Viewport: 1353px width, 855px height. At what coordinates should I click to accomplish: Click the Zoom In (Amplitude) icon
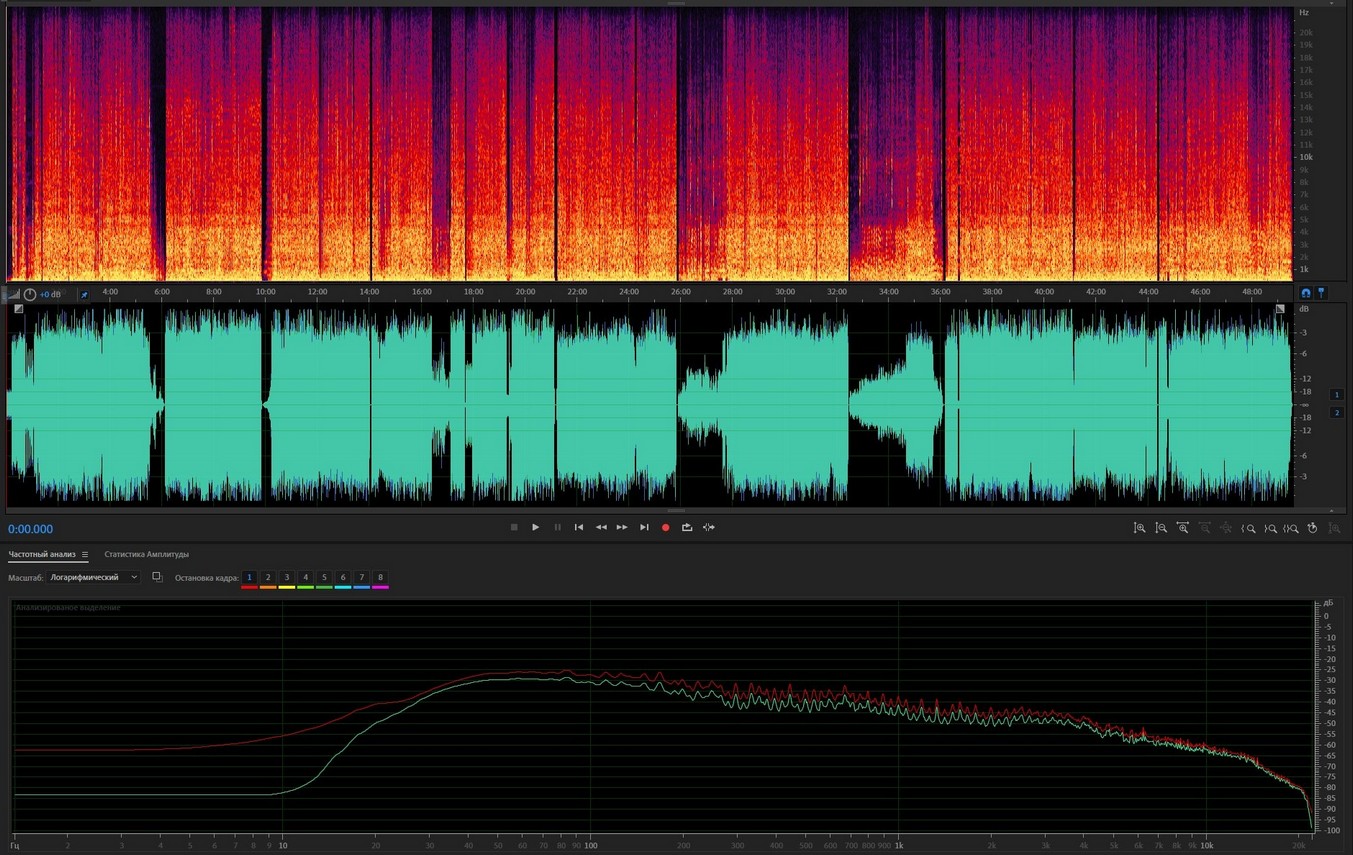tap(1139, 528)
